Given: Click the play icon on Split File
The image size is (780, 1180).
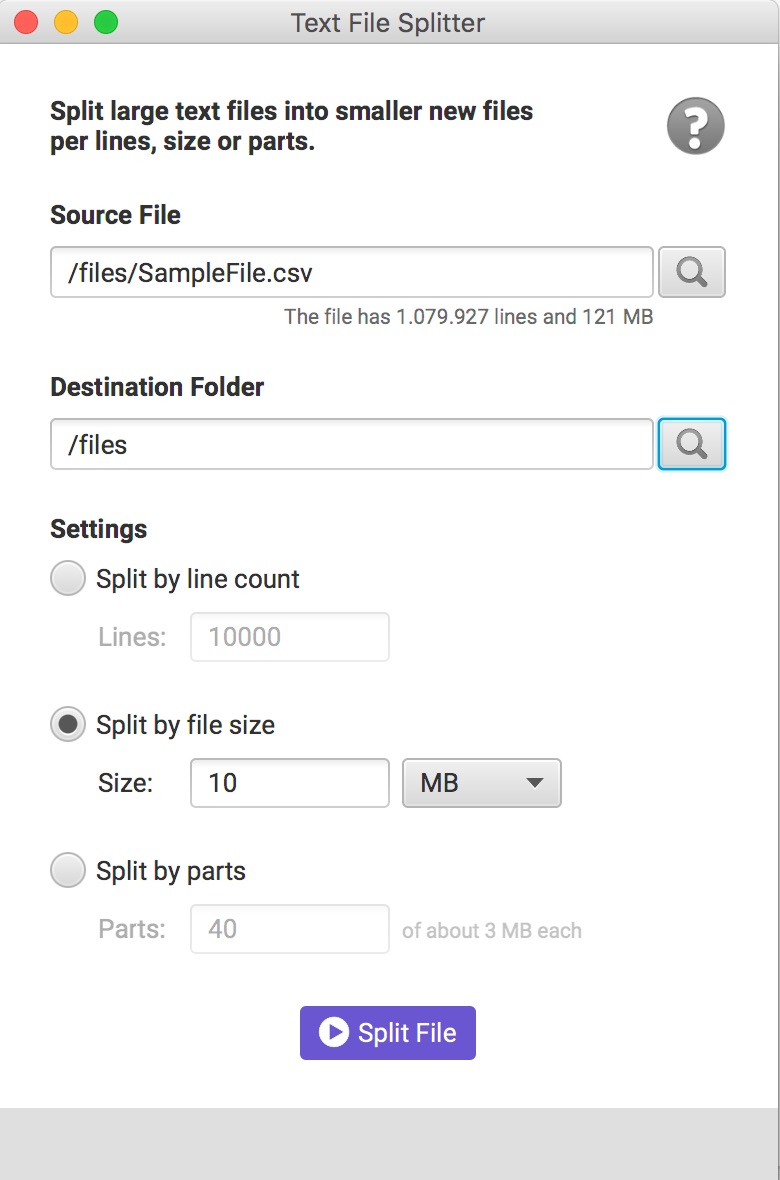Looking at the screenshot, I should 333,1033.
